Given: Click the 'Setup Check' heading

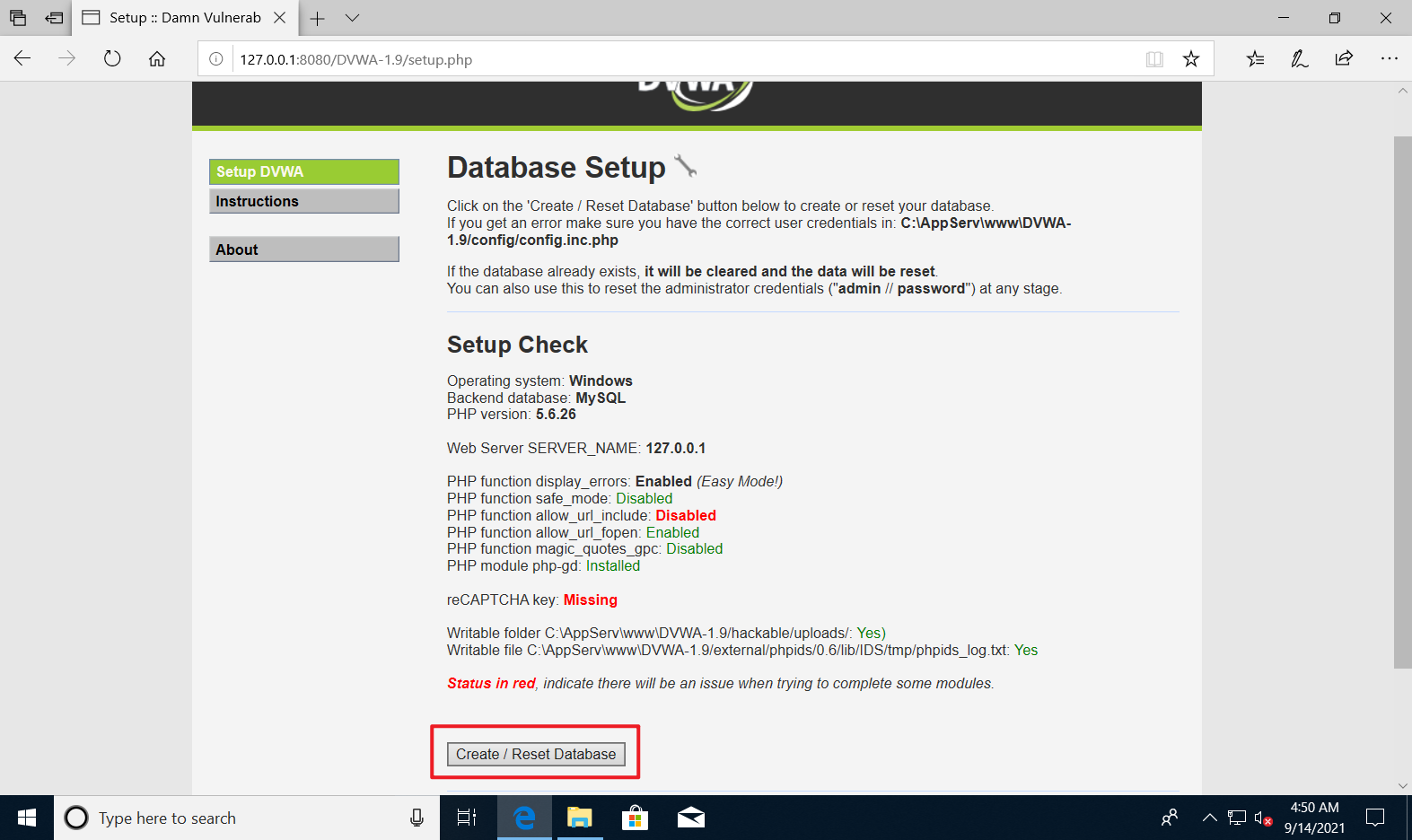Looking at the screenshot, I should (x=517, y=345).
